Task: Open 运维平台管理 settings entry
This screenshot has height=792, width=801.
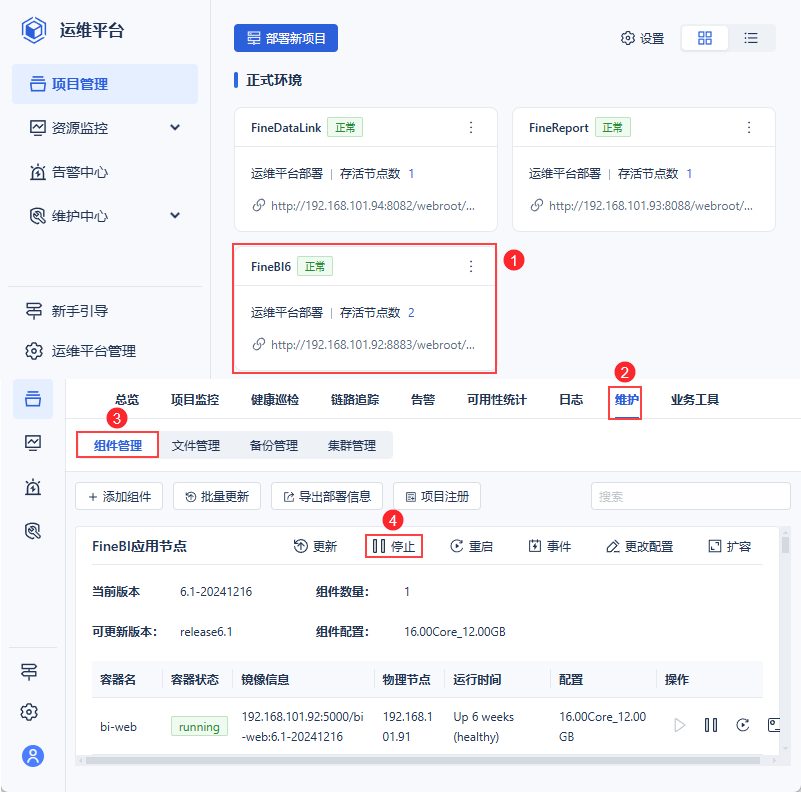Action: [81, 351]
